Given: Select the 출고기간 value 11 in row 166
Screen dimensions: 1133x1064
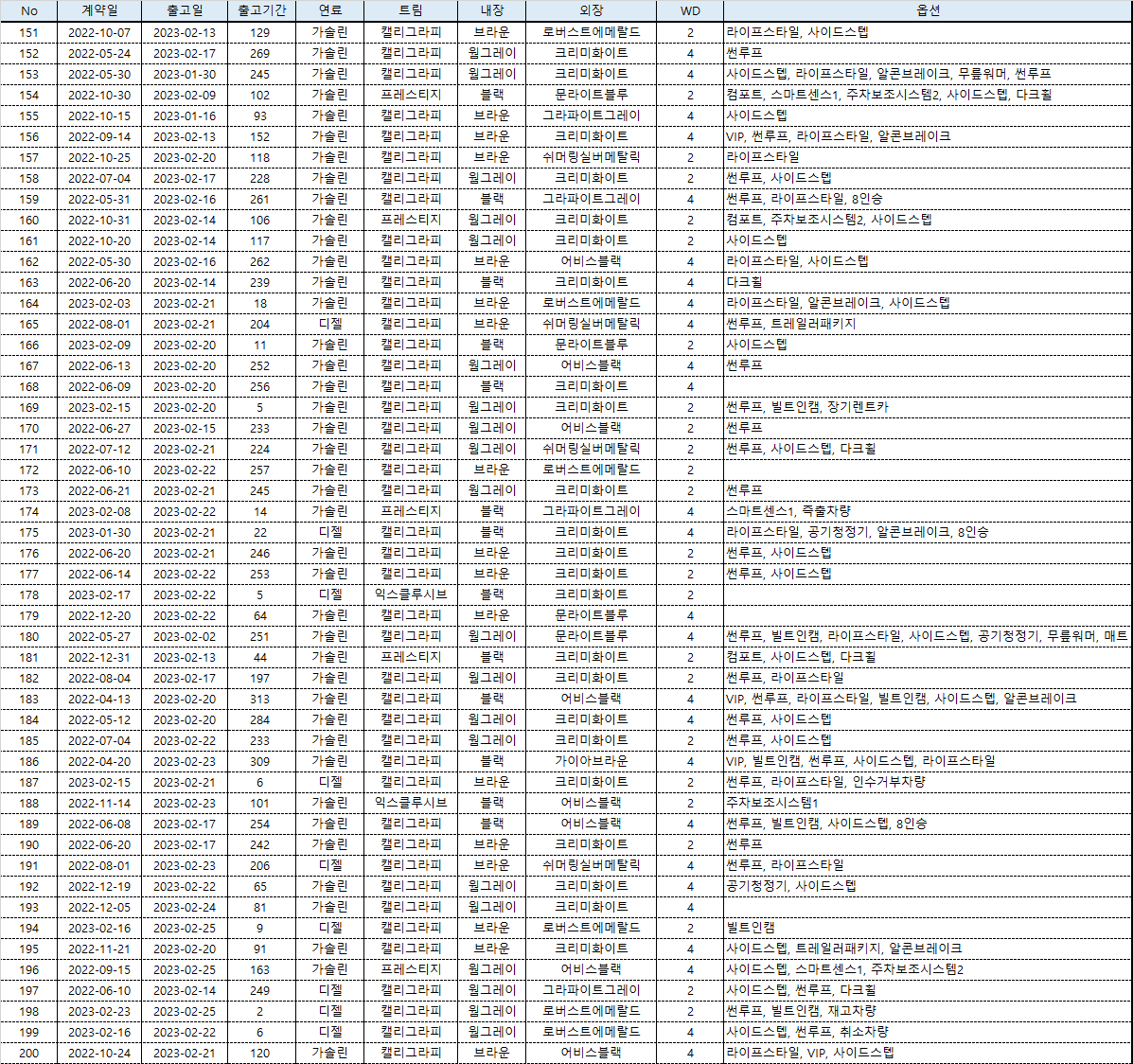Looking at the screenshot, I should point(261,345).
